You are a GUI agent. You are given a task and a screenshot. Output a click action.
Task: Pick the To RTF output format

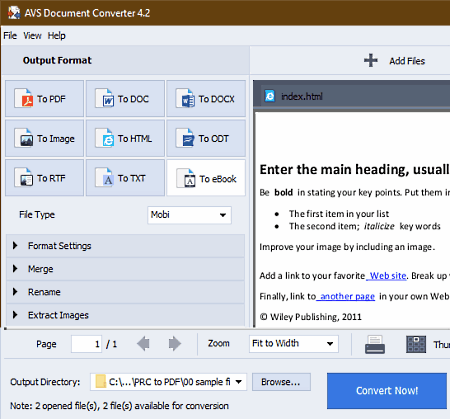coord(44,178)
